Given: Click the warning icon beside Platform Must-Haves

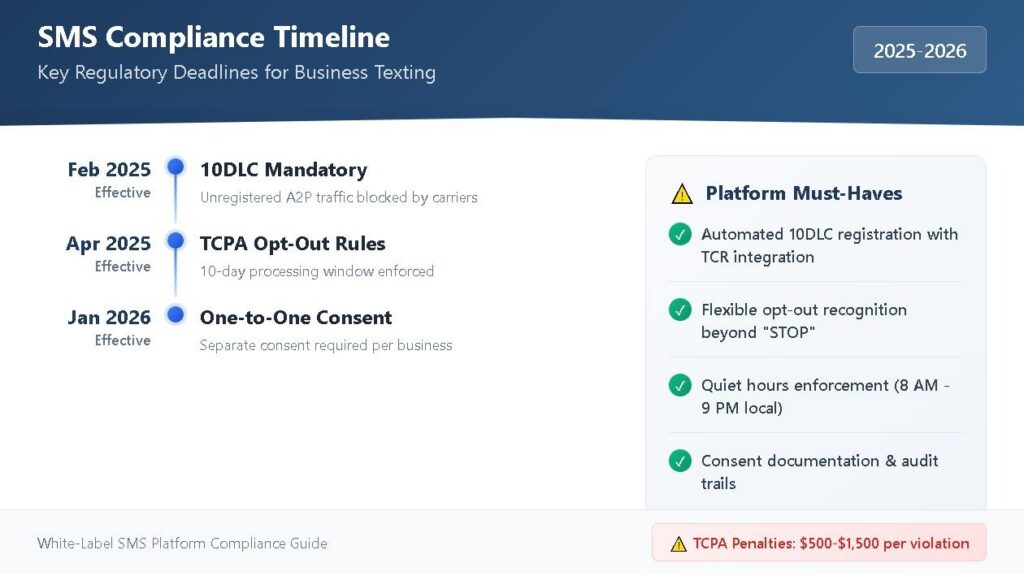Looking at the screenshot, I should [x=682, y=194].
